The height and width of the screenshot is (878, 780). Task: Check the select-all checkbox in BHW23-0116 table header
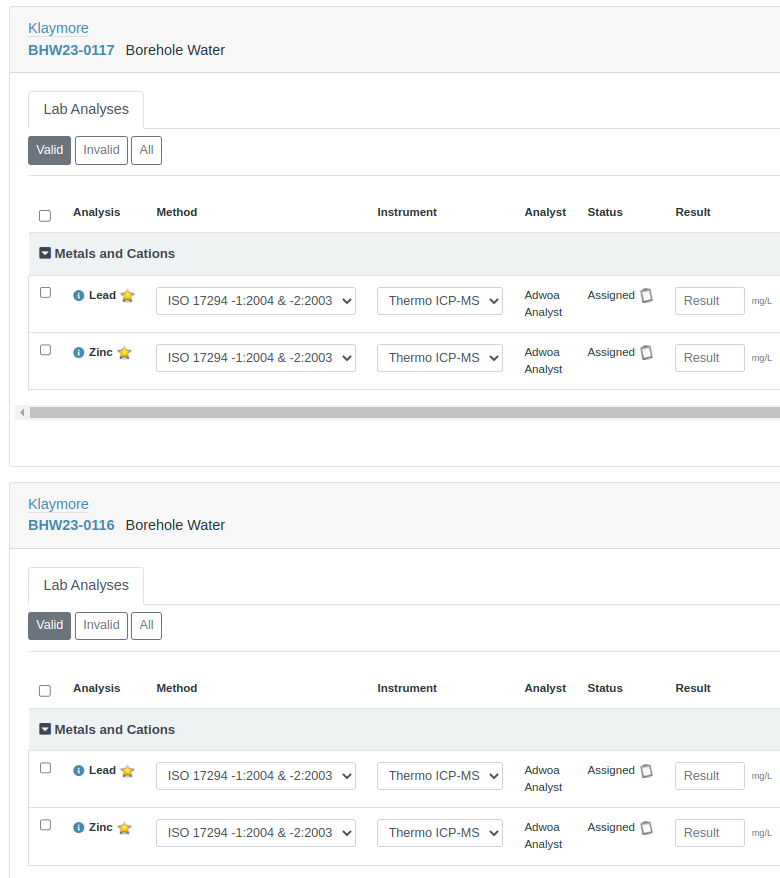[45, 691]
